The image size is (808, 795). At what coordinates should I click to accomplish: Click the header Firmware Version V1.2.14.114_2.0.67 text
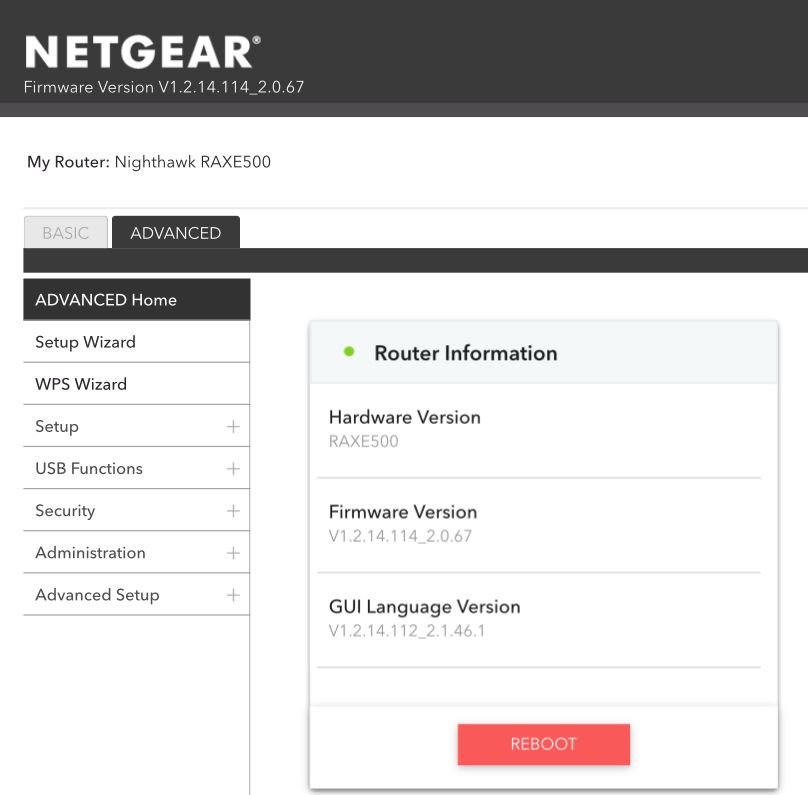coord(164,87)
